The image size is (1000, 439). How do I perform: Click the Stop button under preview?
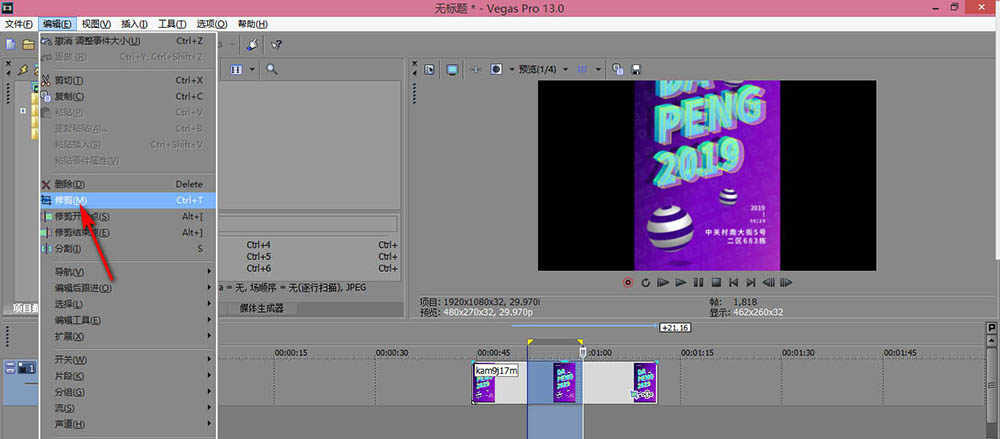pyautogui.click(x=716, y=282)
